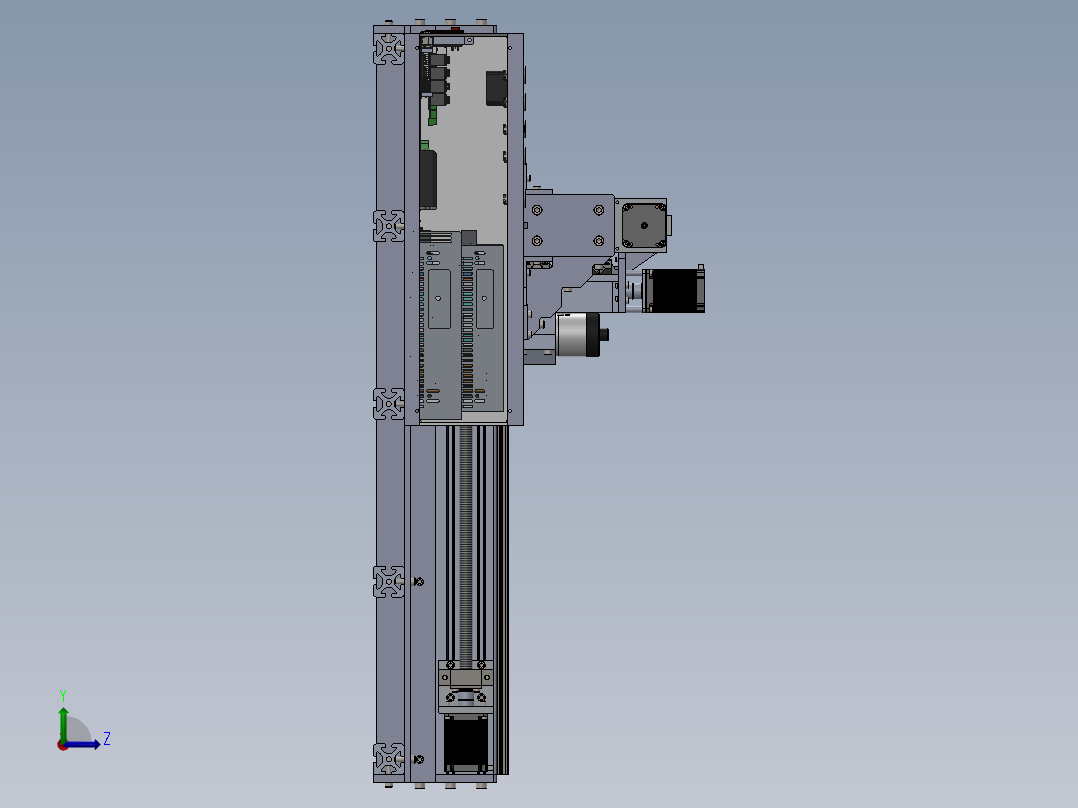
Task: Click square motor flange with center shaft hole
Action: click(x=644, y=226)
